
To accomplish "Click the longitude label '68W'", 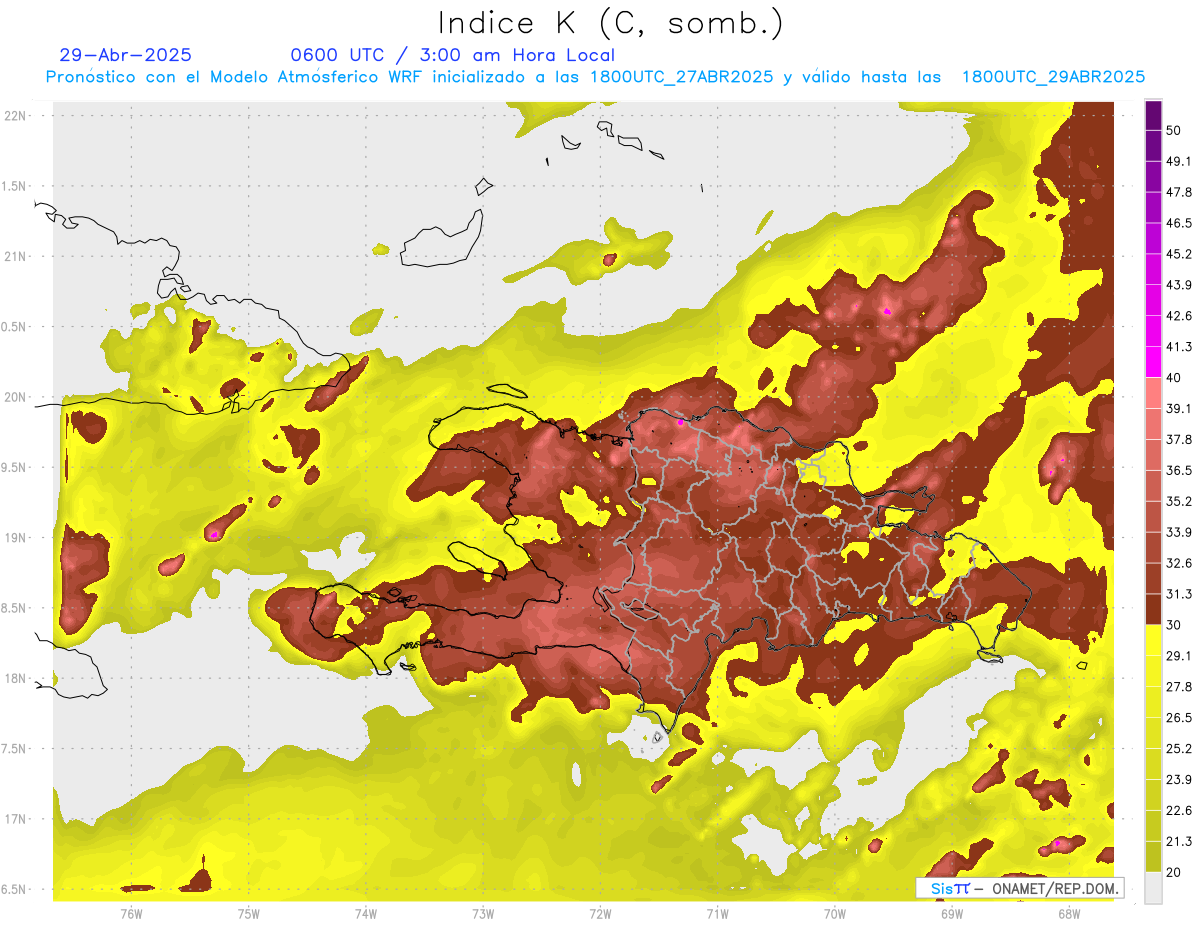I will point(1068,913).
